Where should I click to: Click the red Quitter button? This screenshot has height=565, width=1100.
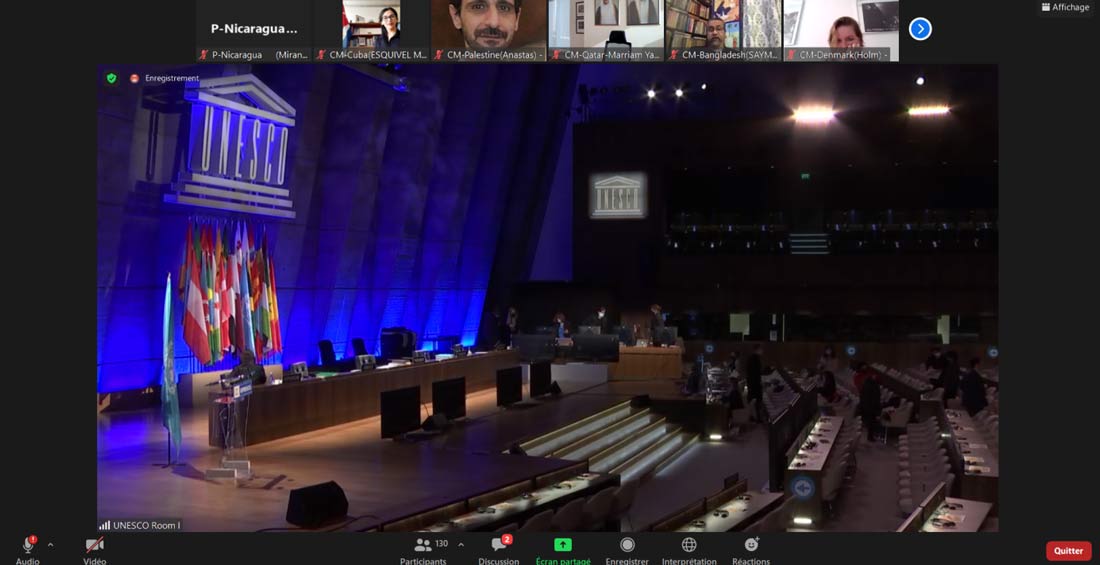coord(1068,551)
